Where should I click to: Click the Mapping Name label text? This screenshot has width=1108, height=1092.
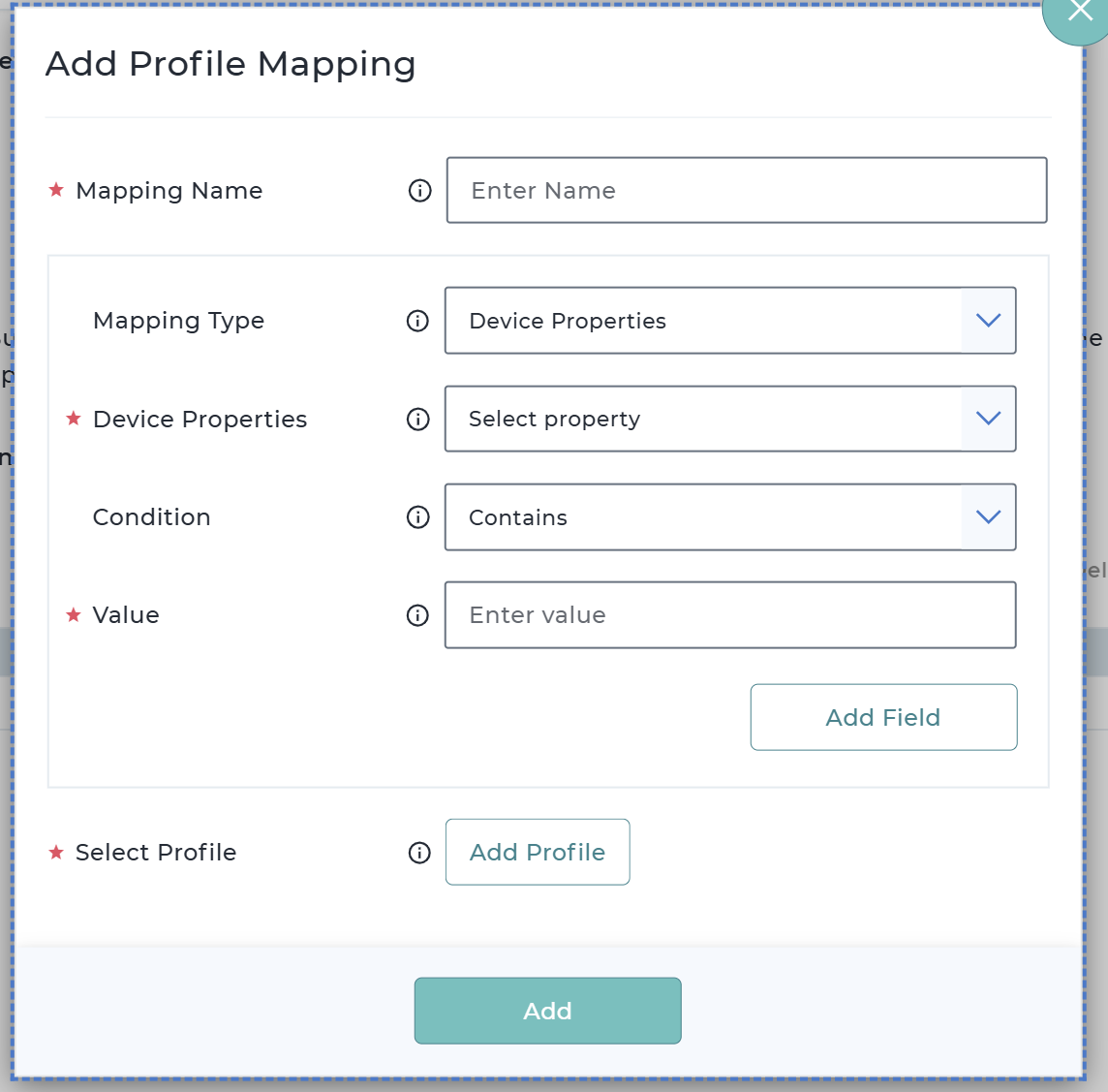[x=169, y=191]
